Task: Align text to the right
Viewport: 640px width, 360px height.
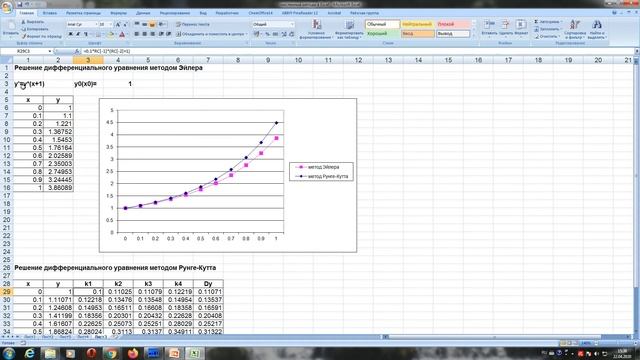Action: [x=152, y=34]
